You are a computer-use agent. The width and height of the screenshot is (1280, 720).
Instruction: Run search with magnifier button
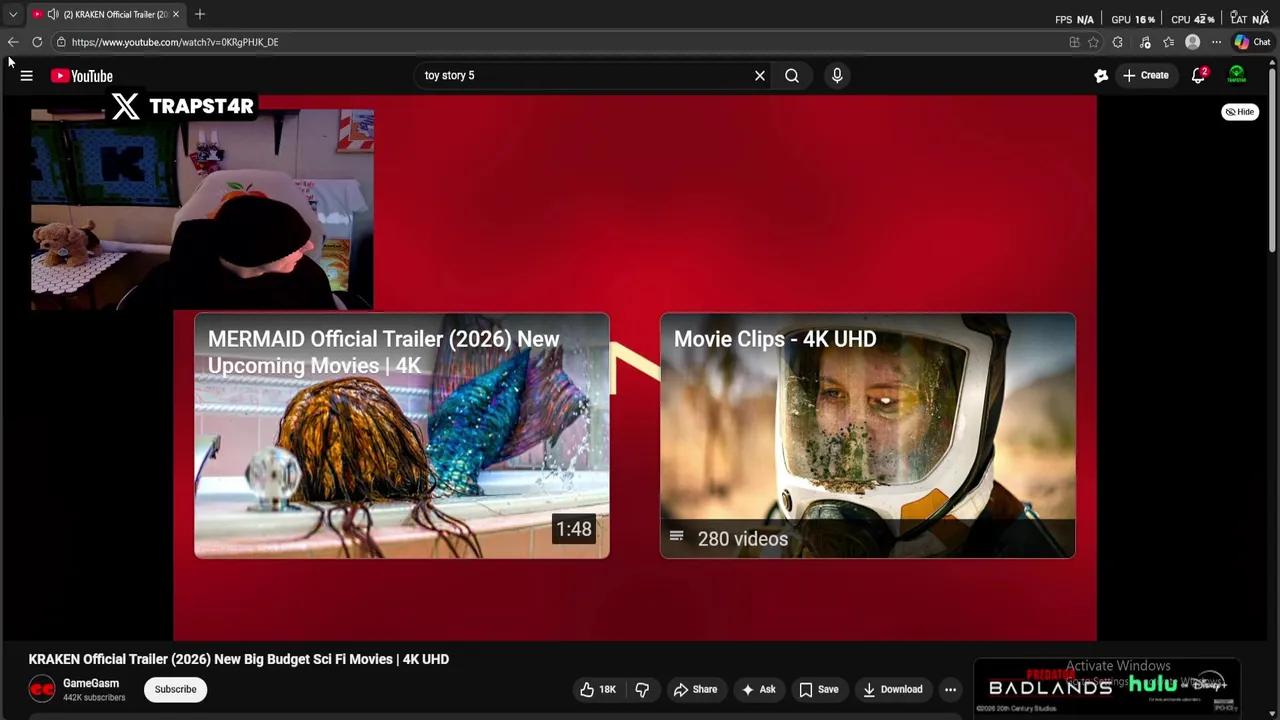[x=792, y=75]
